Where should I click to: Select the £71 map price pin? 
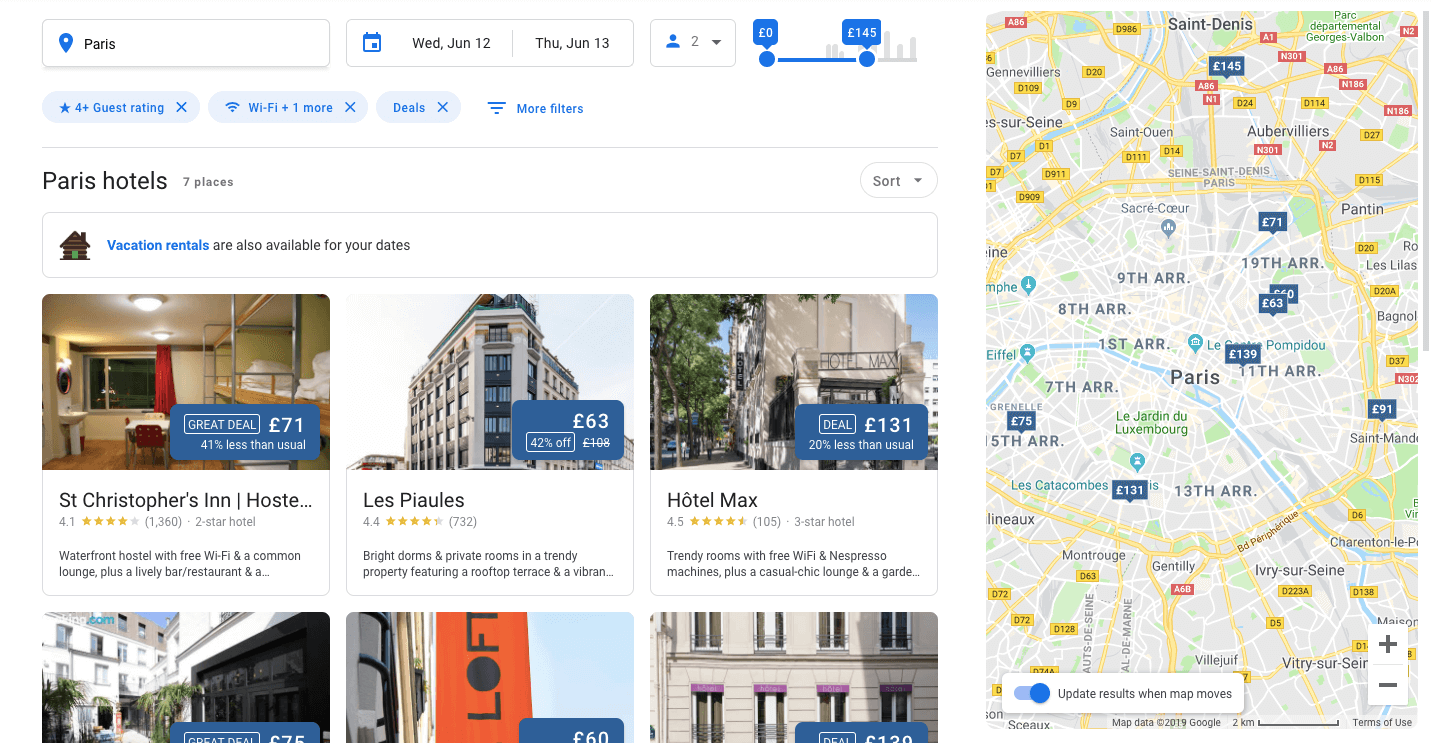1272,223
